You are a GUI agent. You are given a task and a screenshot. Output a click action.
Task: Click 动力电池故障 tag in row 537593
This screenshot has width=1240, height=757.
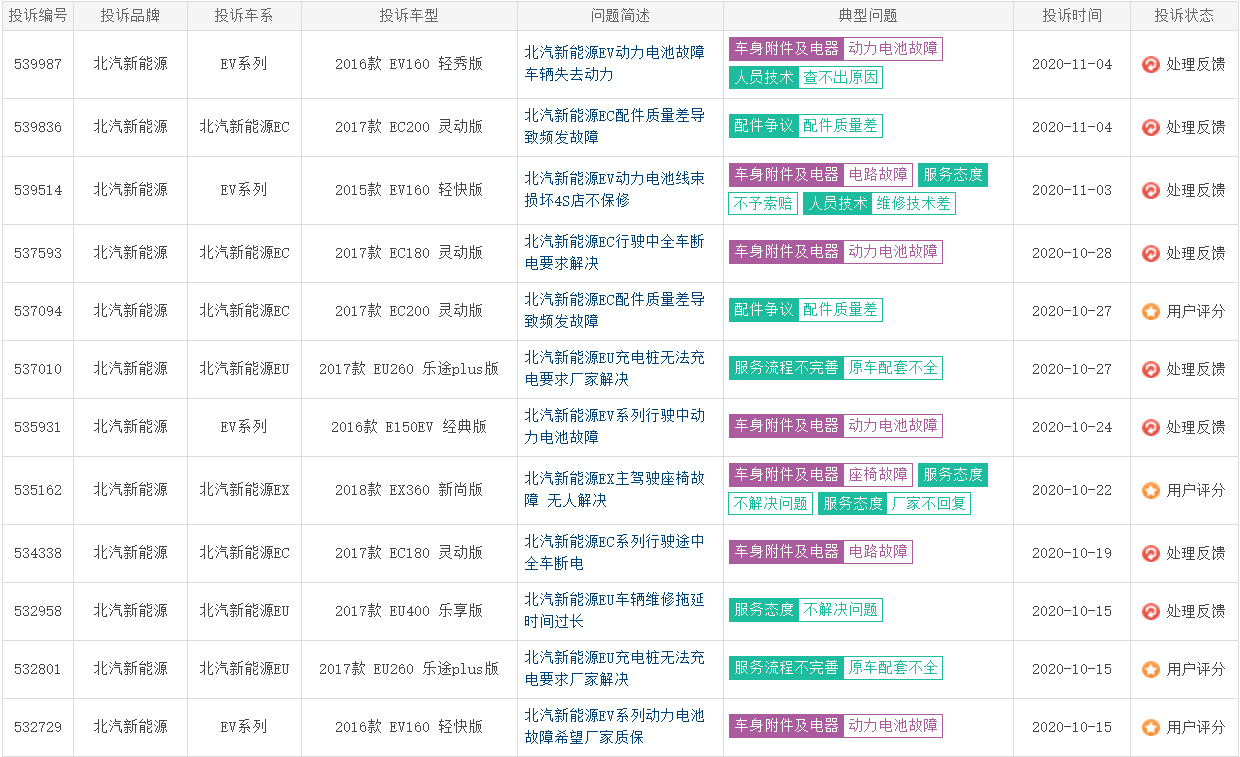coord(893,251)
